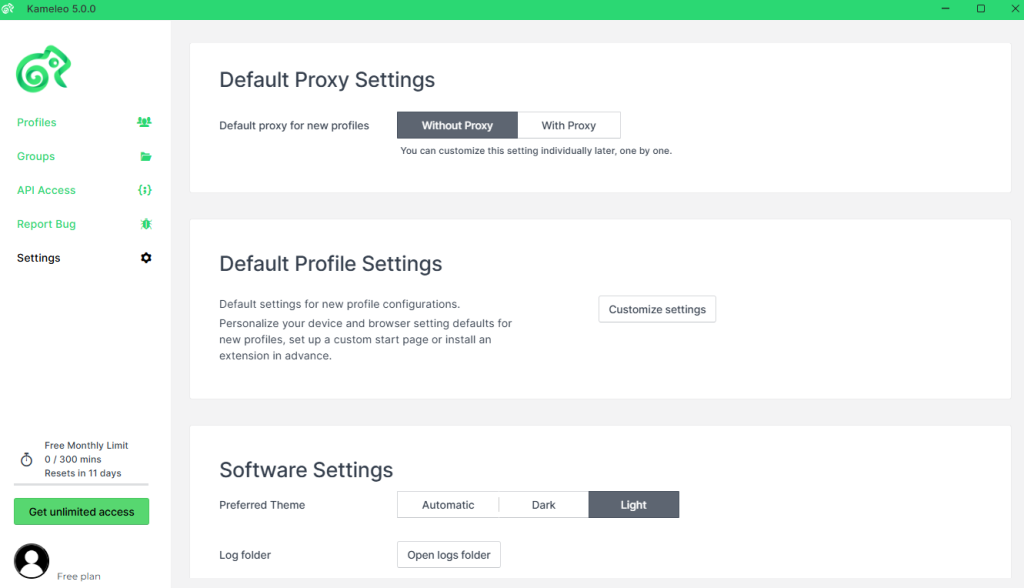This screenshot has width=1024, height=588.
Task: Click 'Default Proxy Settings' heading
Action: pos(327,80)
